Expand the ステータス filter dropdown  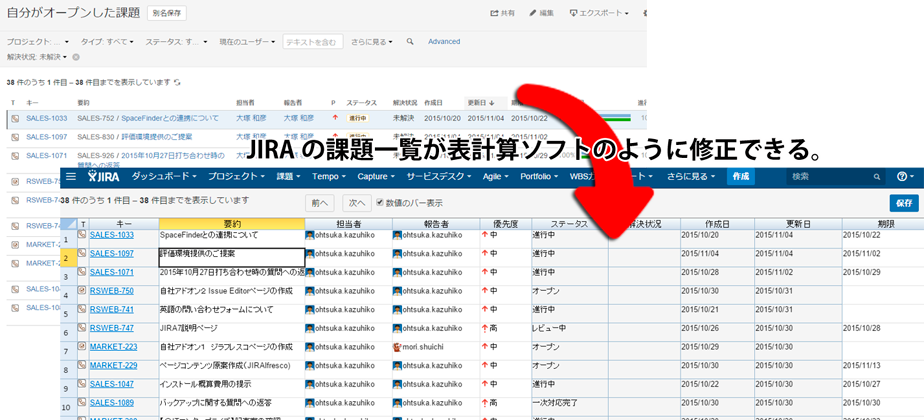(176, 42)
